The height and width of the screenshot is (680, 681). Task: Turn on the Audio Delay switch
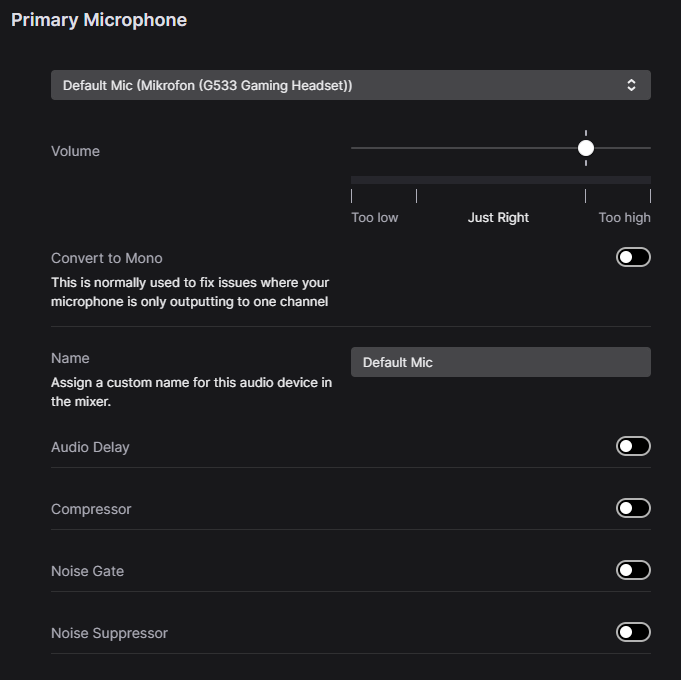[633, 446]
